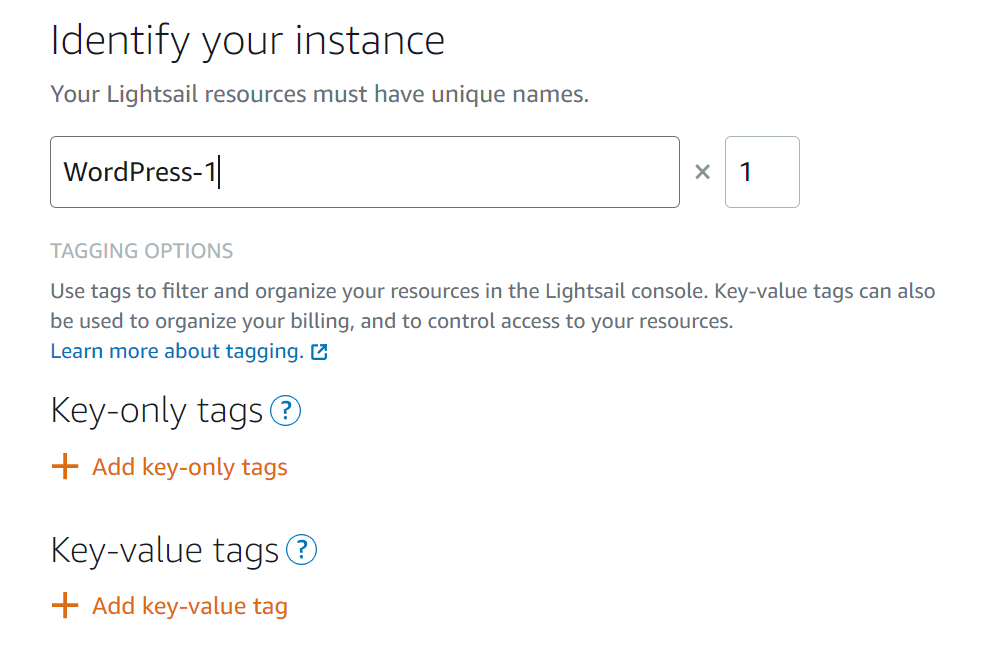Select the Add key-value tag text link
Image resolution: width=1000 pixels, height=658 pixels.
click(x=189, y=606)
